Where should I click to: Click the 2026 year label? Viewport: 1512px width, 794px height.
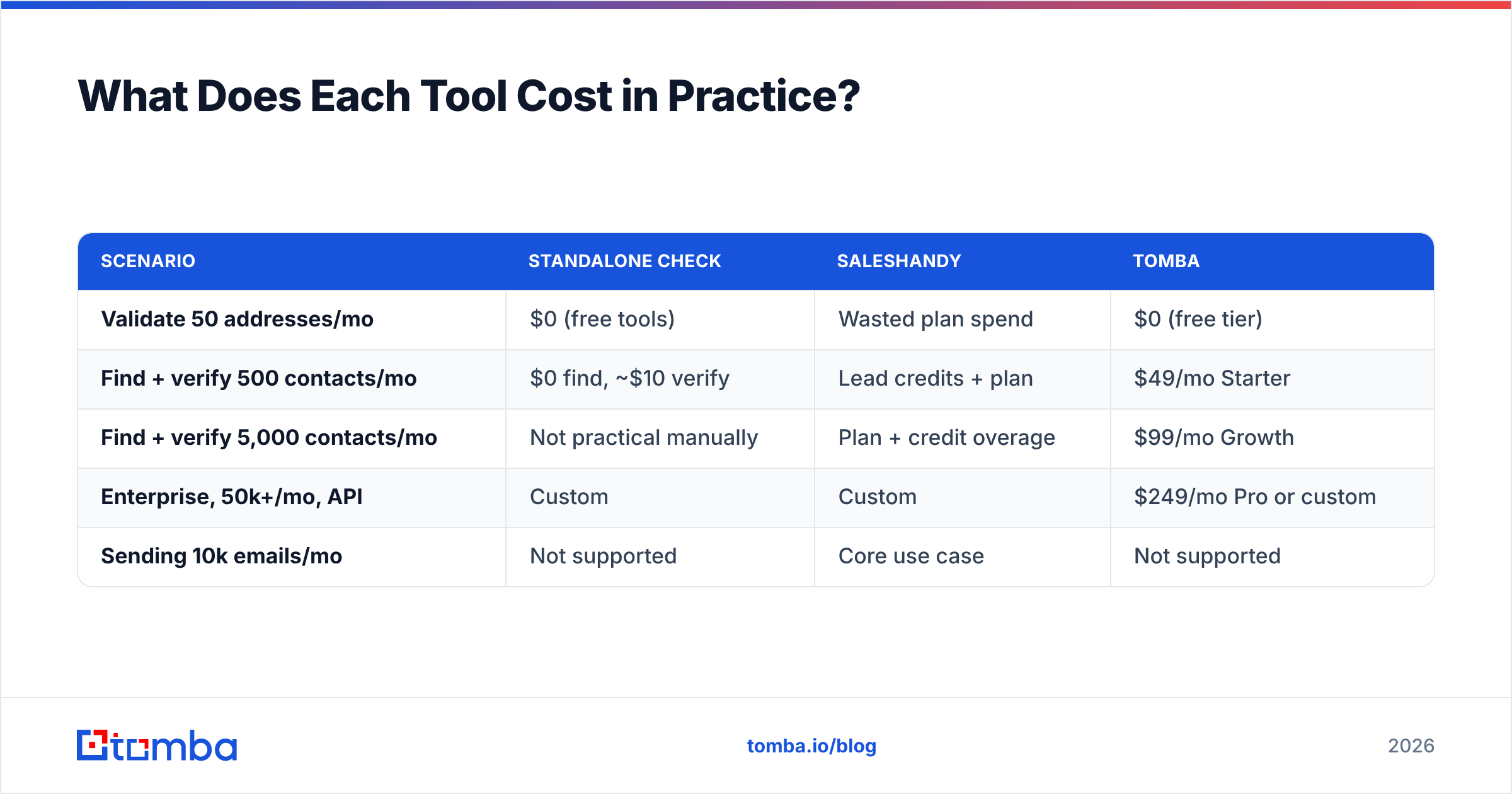[1411, 746]
